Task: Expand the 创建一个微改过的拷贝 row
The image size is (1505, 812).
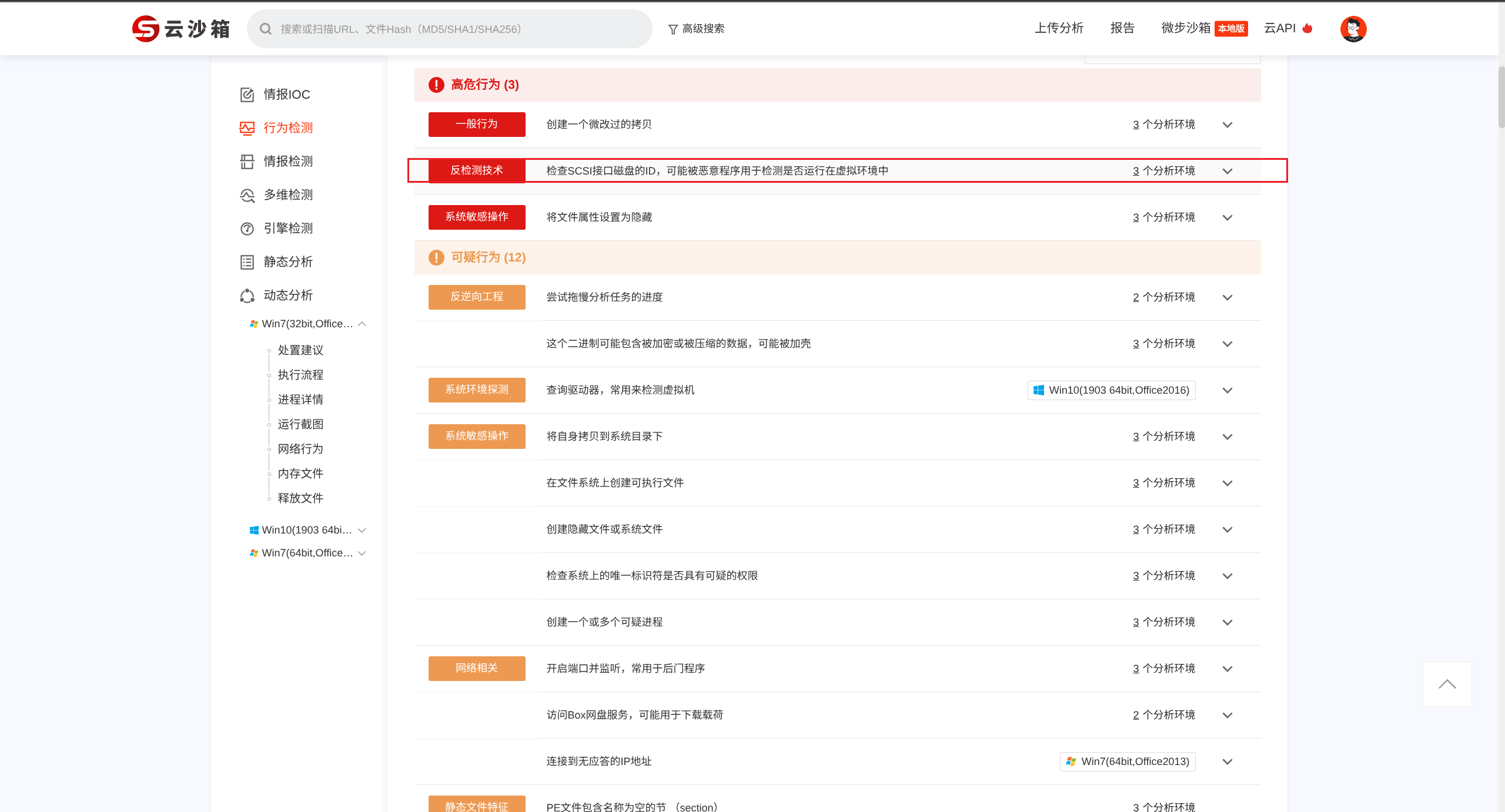Action: [1227, 125]
